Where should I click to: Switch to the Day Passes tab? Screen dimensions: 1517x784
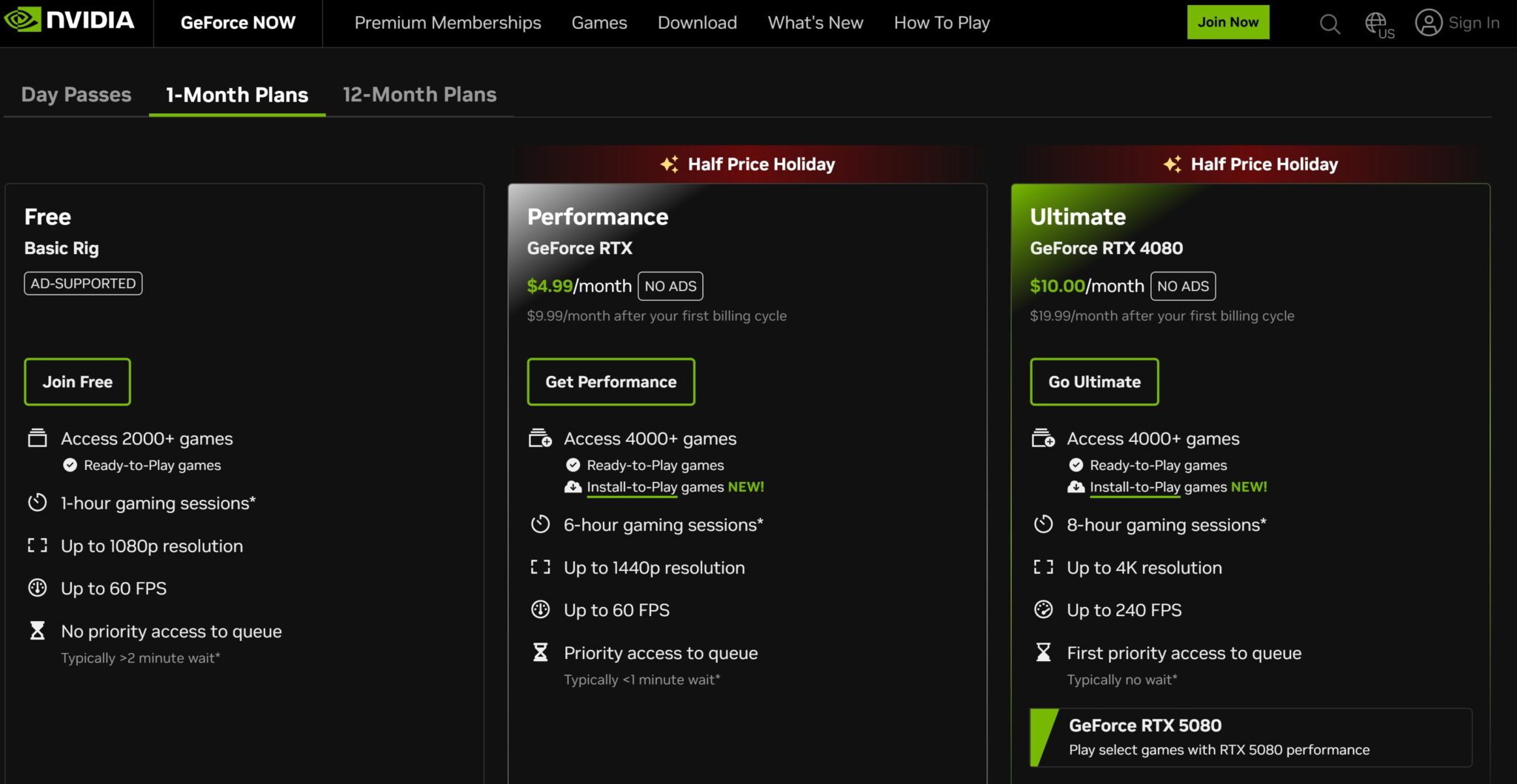click(75, 95)
